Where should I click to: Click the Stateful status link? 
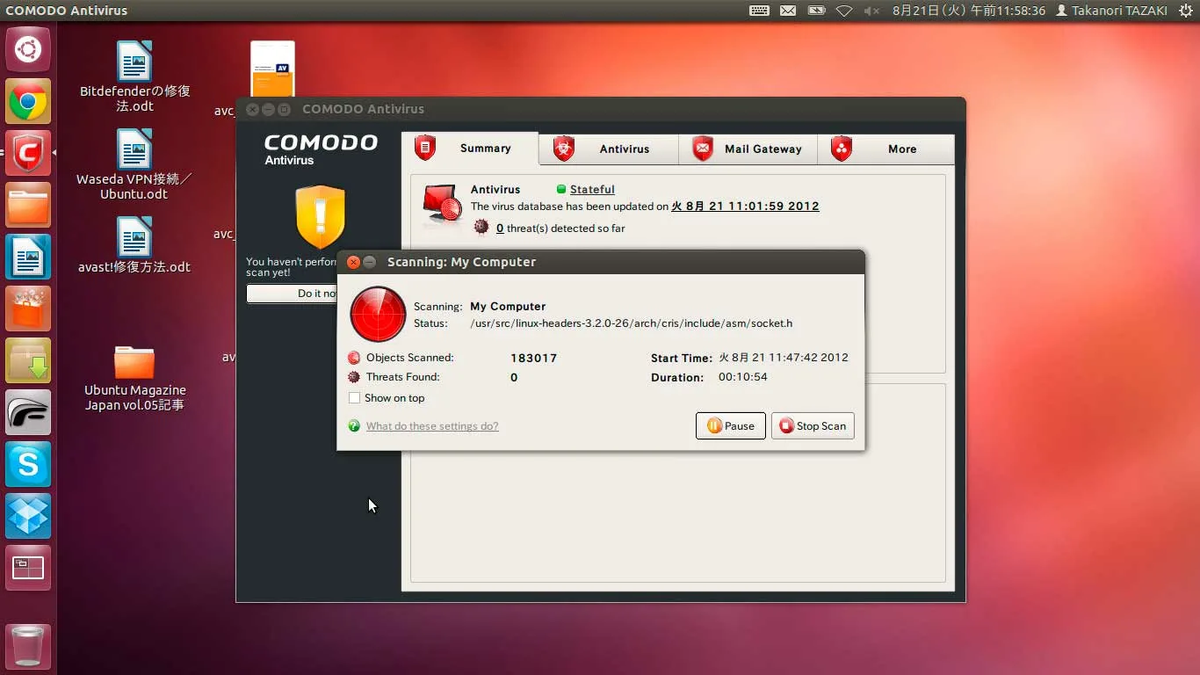pyautogui.click(x=592, y=189)
